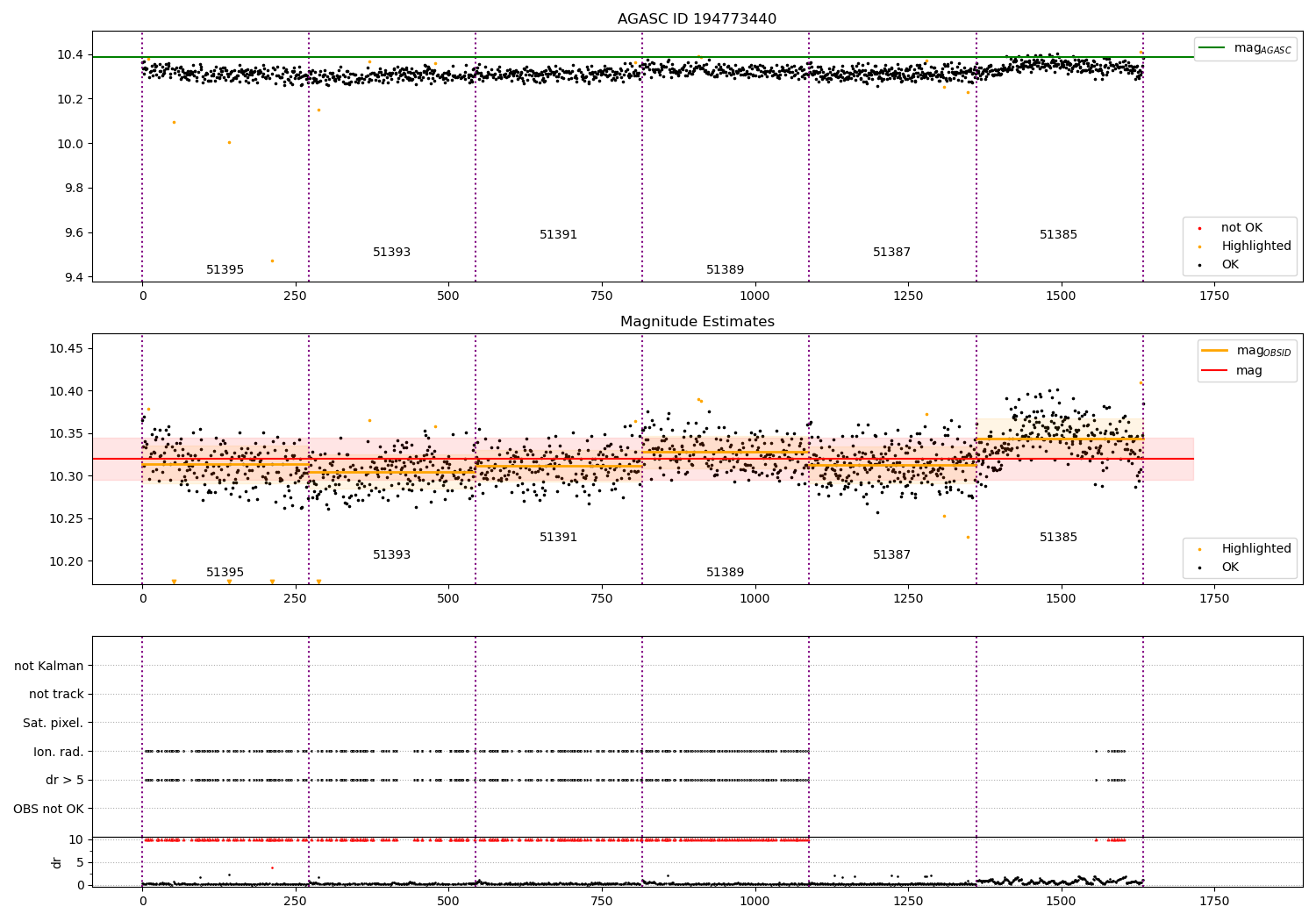
Task: Click 'not OK' legend label in top plot
Action: 1241,228
